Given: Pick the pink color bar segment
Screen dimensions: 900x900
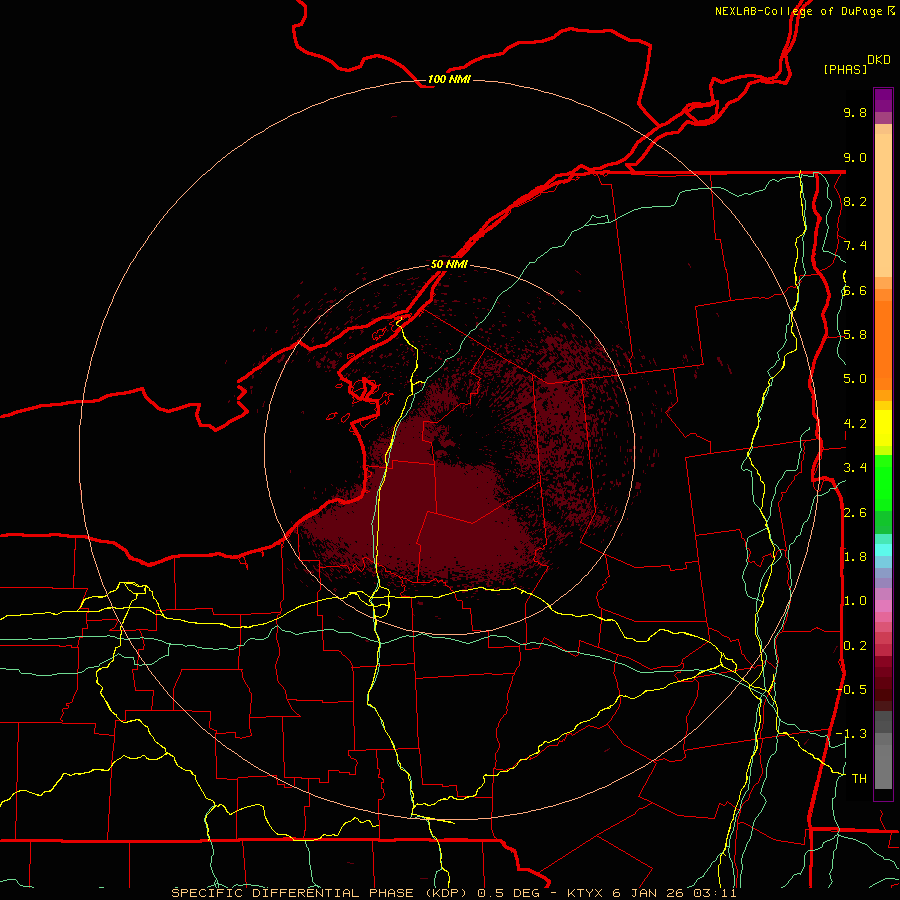Looking at the screenshot, I should click(883, 606).
